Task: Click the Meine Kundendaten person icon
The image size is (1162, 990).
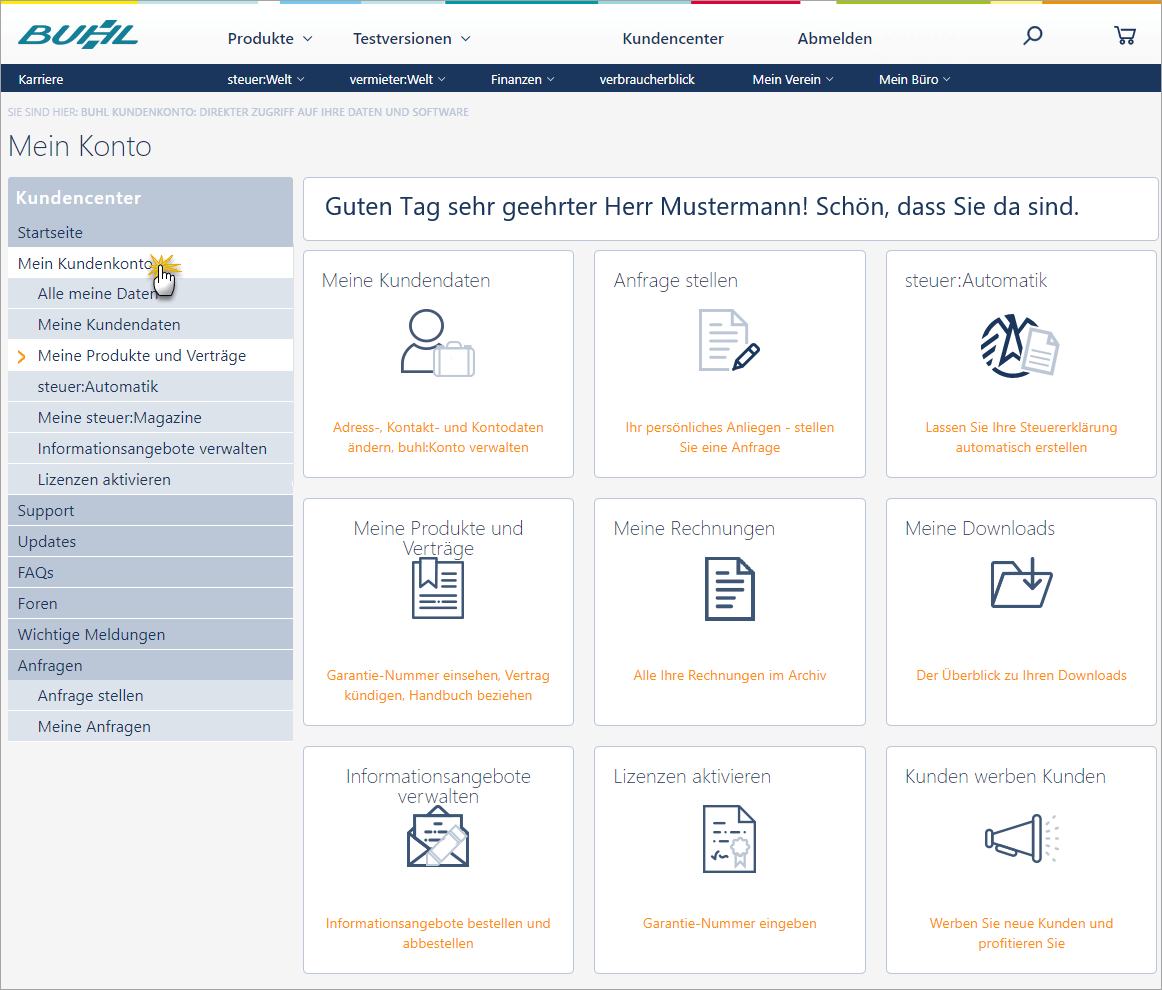Action: (437, 342)
